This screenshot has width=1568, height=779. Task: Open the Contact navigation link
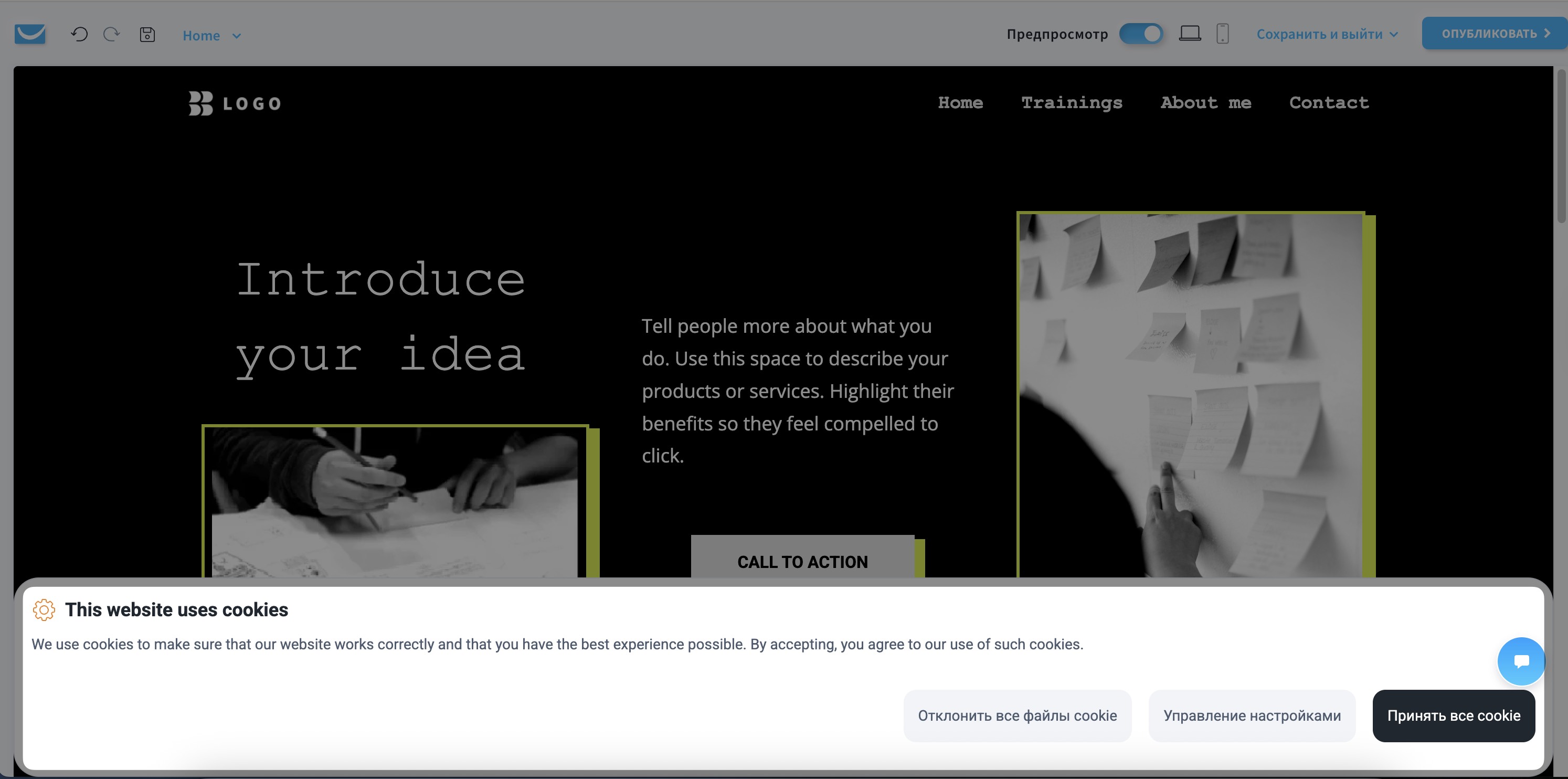[x=1329, y=103]
